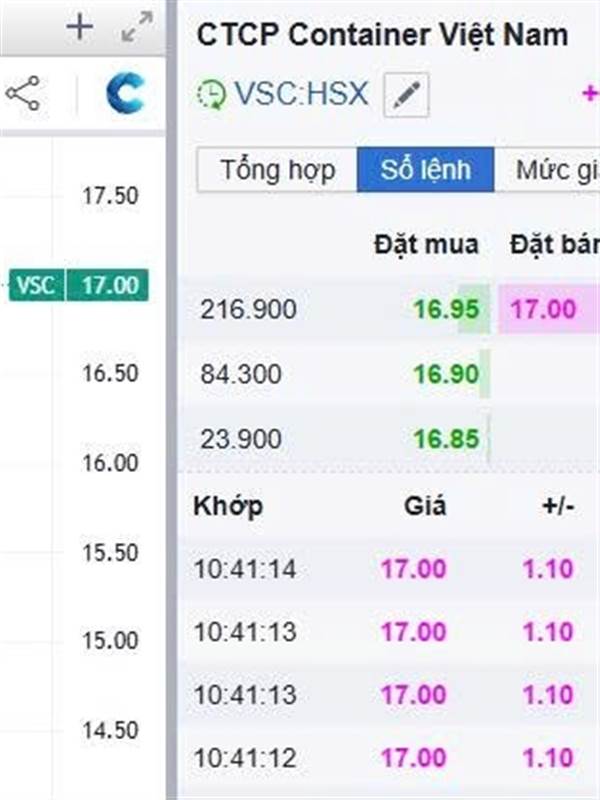Viewport: 600px width, 800px height.
Task: Click bid volume 84.300
Action: (240, 374)
